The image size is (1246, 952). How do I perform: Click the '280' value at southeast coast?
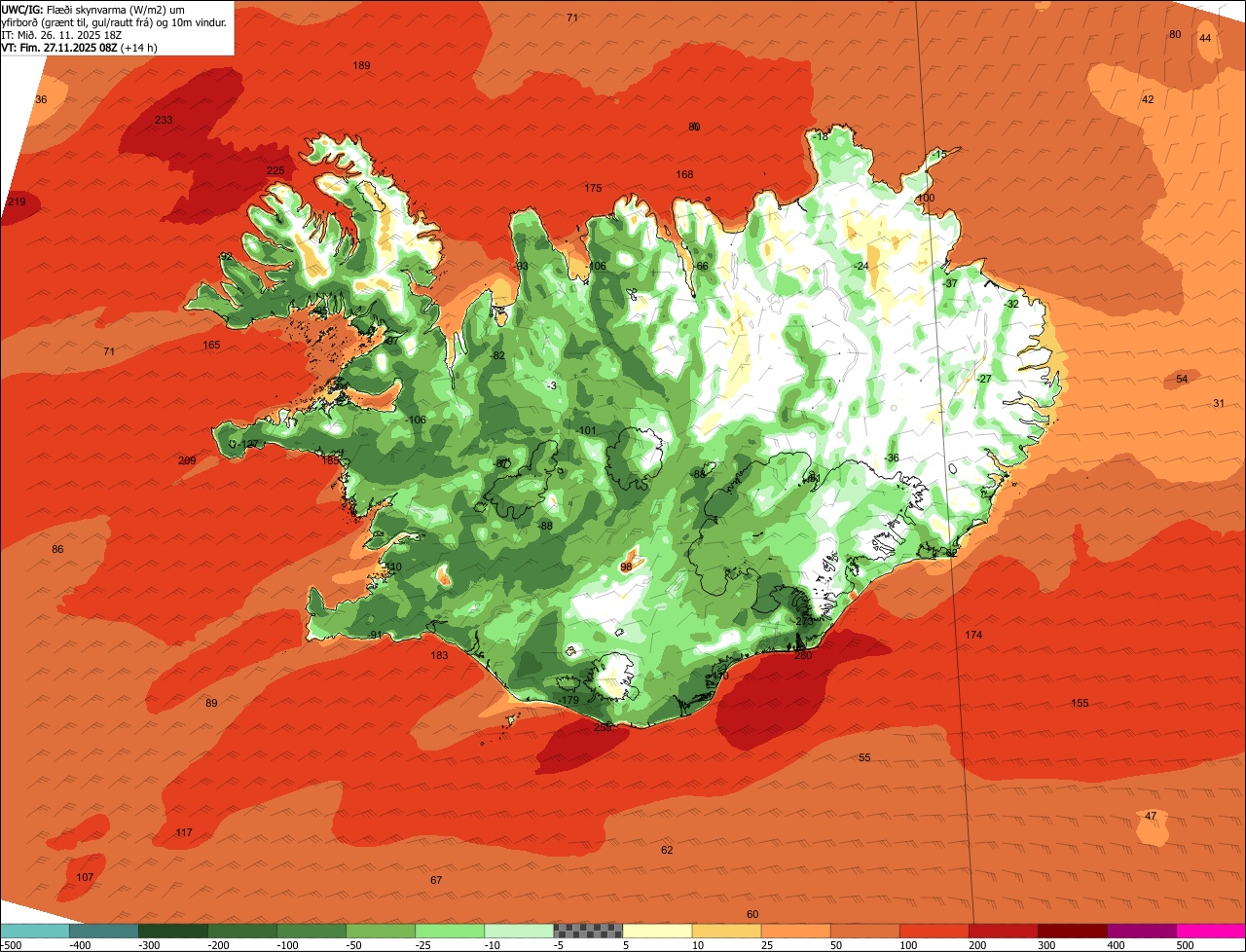point(803,655)
